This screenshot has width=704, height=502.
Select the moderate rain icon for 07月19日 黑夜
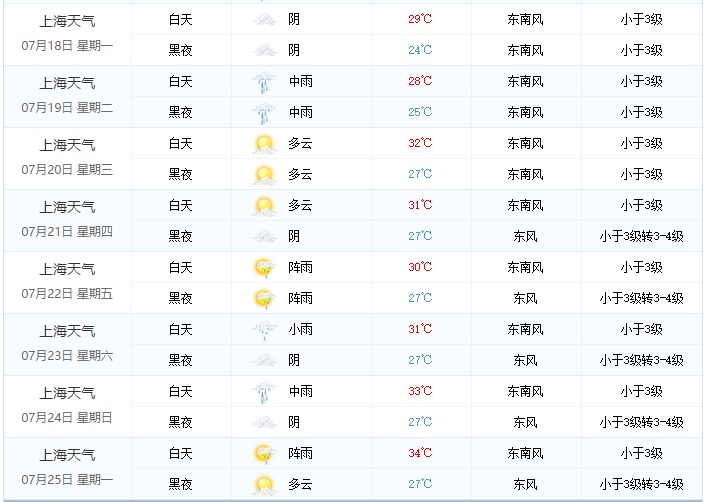tap(264, 113)
